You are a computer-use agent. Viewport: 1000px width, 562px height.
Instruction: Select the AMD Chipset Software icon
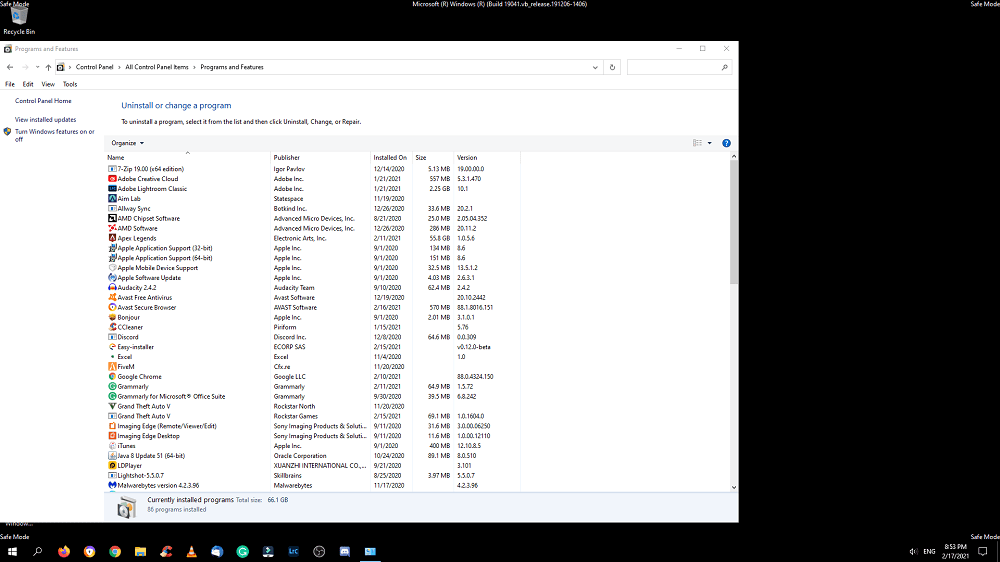pos(112,218)
